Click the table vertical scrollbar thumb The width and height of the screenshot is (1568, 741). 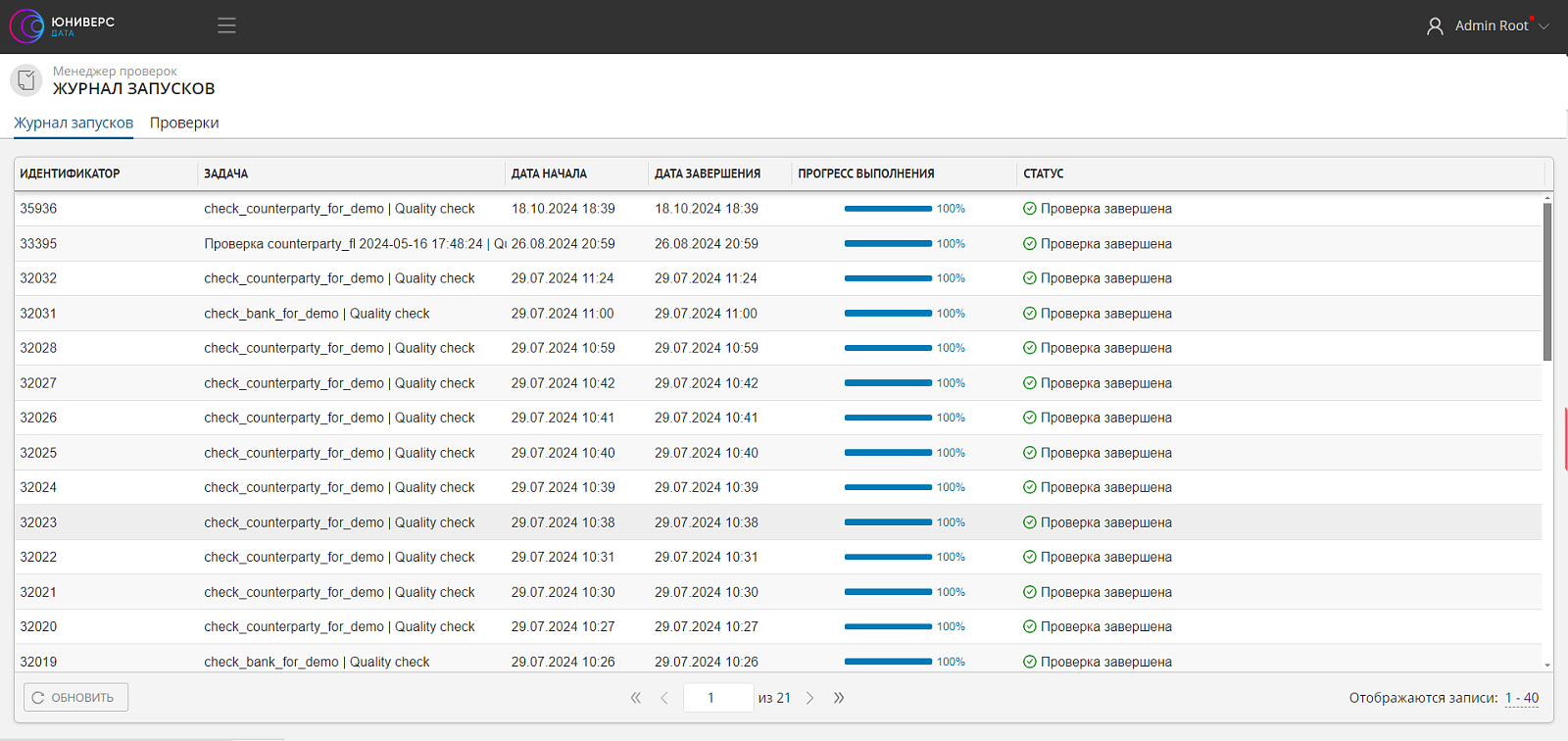[1547, 282]
